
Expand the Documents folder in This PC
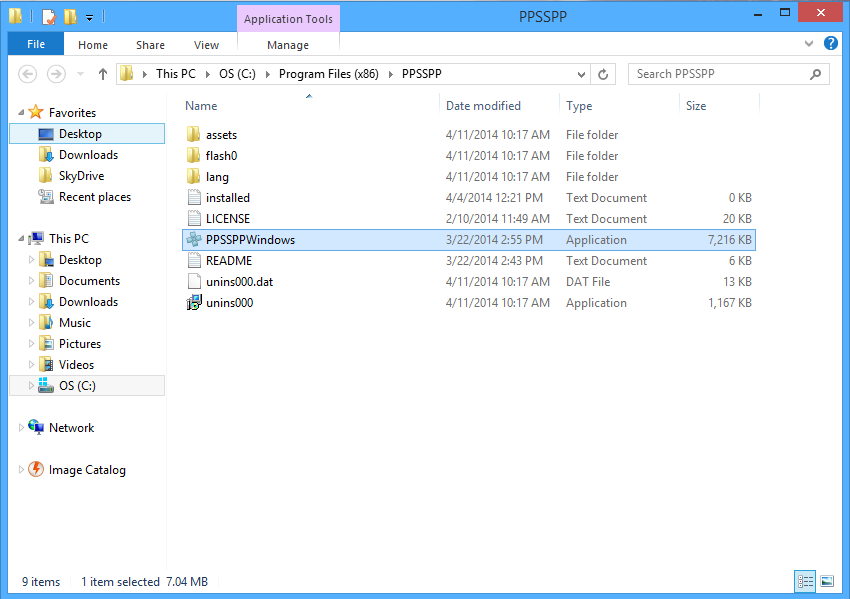point(32,281)
